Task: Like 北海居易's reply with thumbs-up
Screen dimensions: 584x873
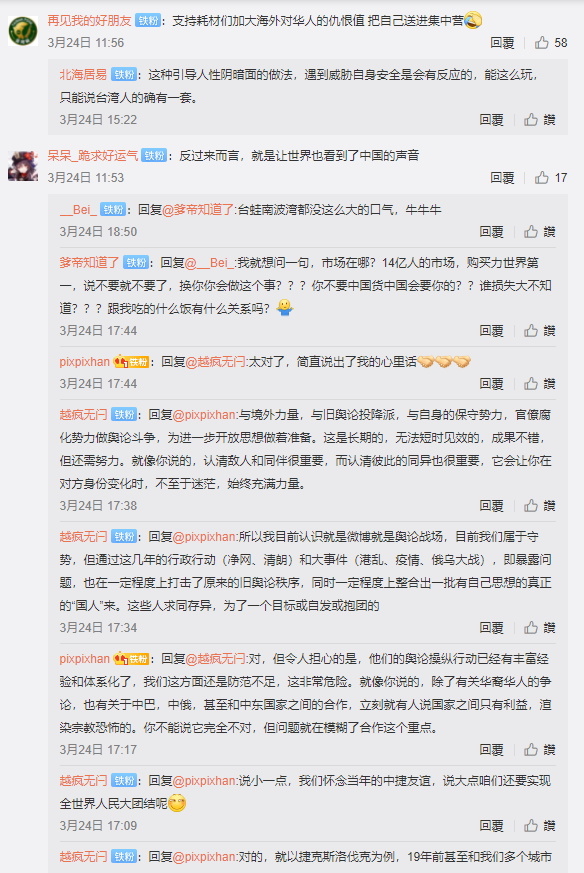Action: 539,120
